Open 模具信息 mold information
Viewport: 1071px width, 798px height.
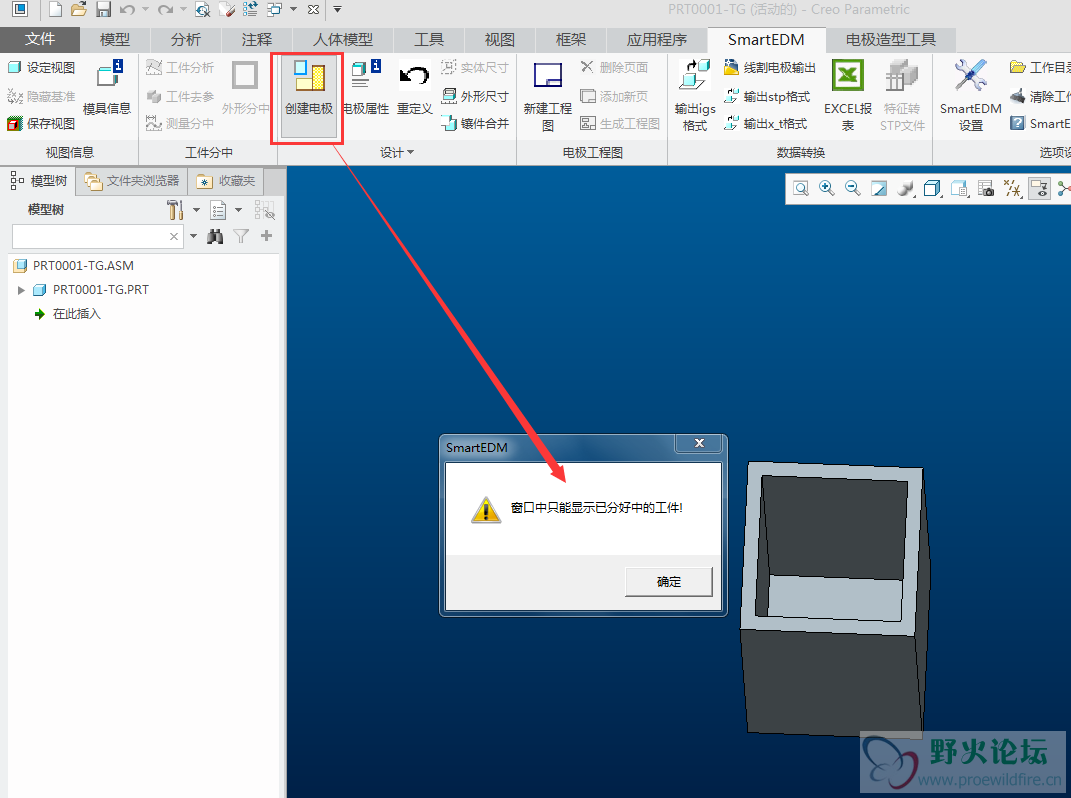click(x=107, y=89)
